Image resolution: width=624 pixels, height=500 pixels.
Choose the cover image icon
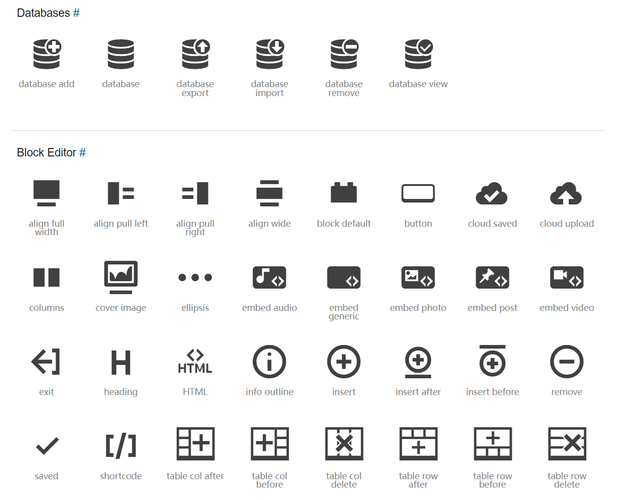tap(121, 276)
